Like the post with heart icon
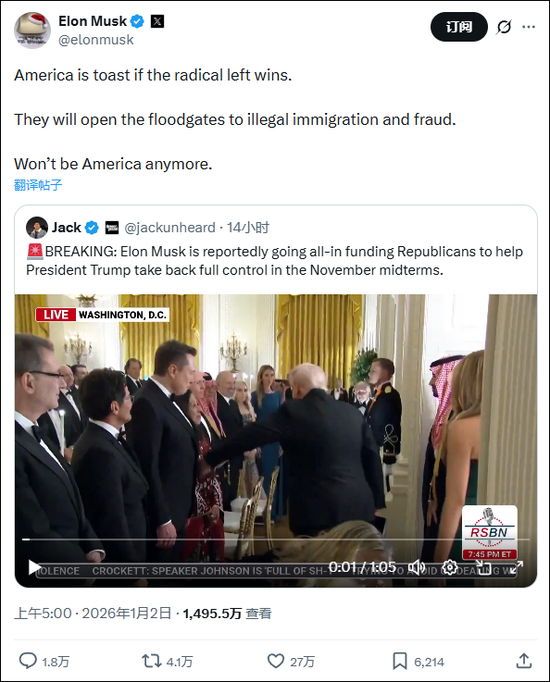Viewport: 550px width, 682px height. click(x=276, y=661)
